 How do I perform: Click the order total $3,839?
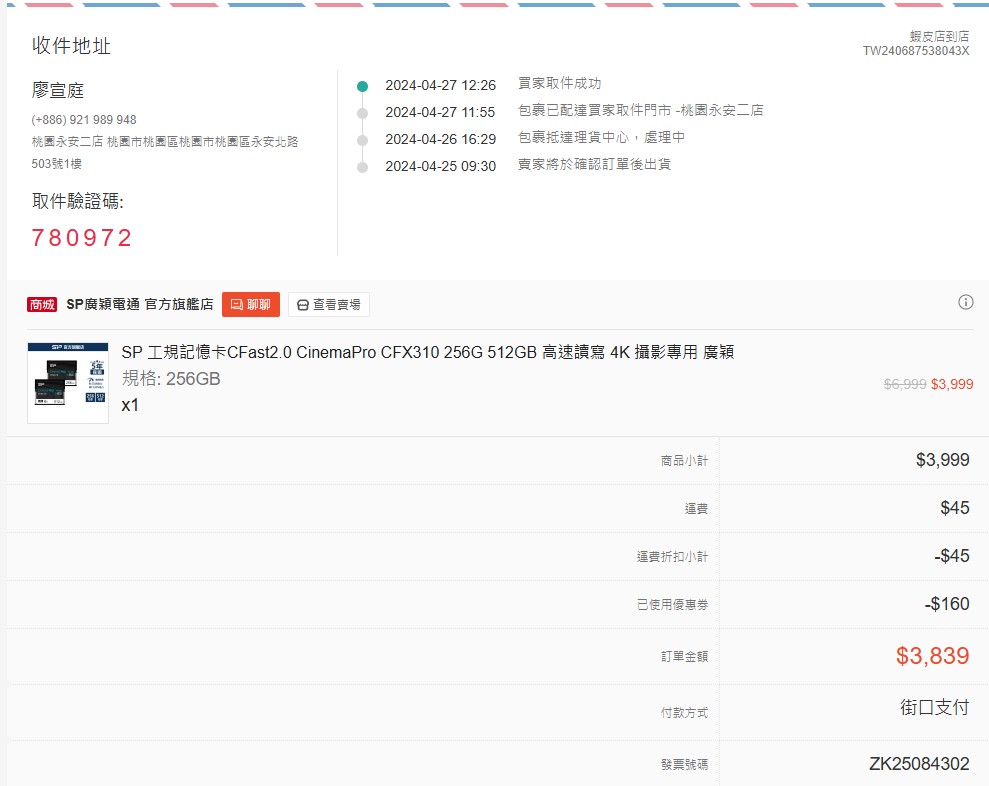coord(932,656)
